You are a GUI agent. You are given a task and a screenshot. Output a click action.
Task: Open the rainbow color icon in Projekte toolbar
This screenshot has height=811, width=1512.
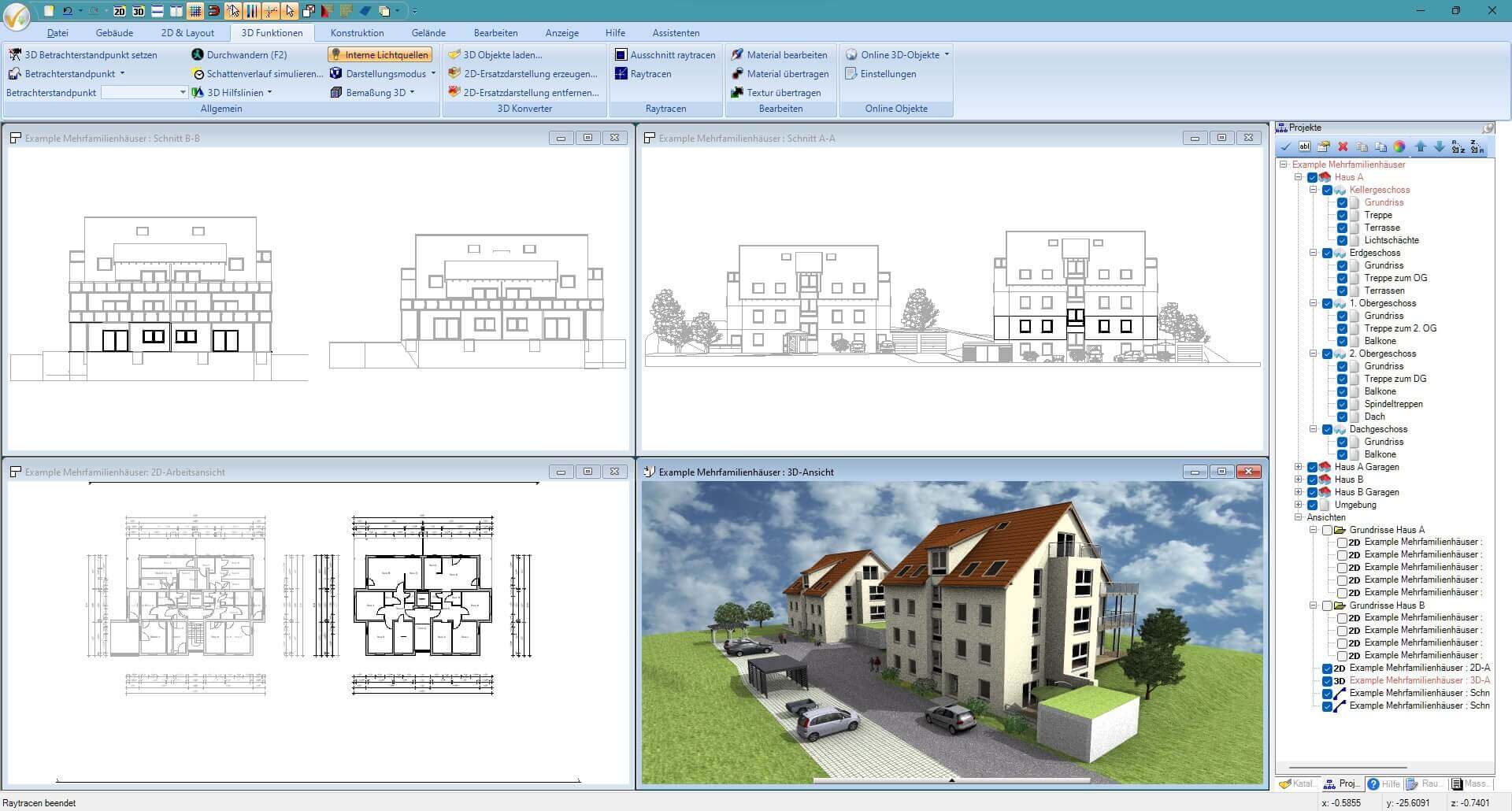click(1400, 146)
